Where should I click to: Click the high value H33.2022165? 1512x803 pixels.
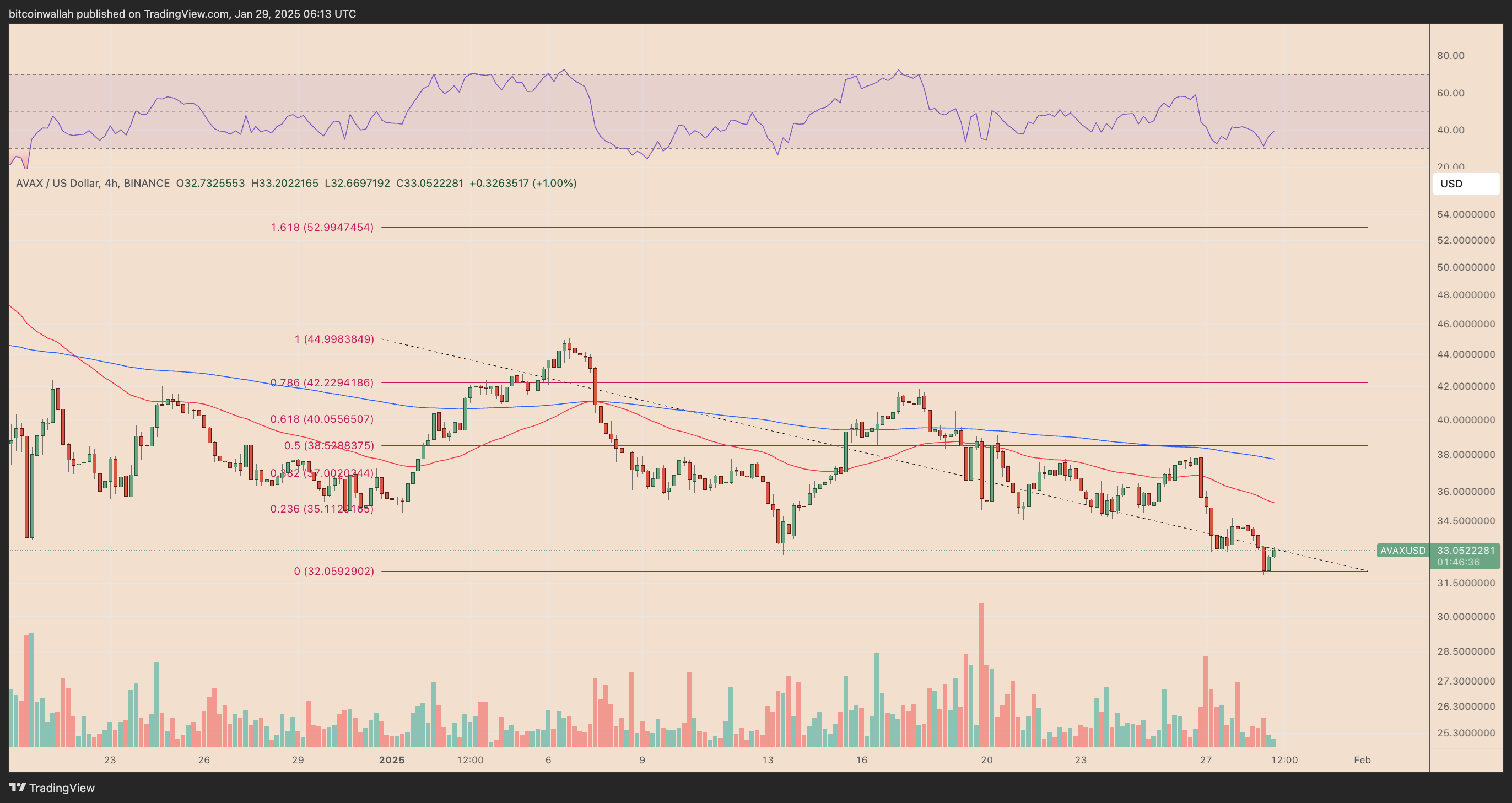point(285,183)
